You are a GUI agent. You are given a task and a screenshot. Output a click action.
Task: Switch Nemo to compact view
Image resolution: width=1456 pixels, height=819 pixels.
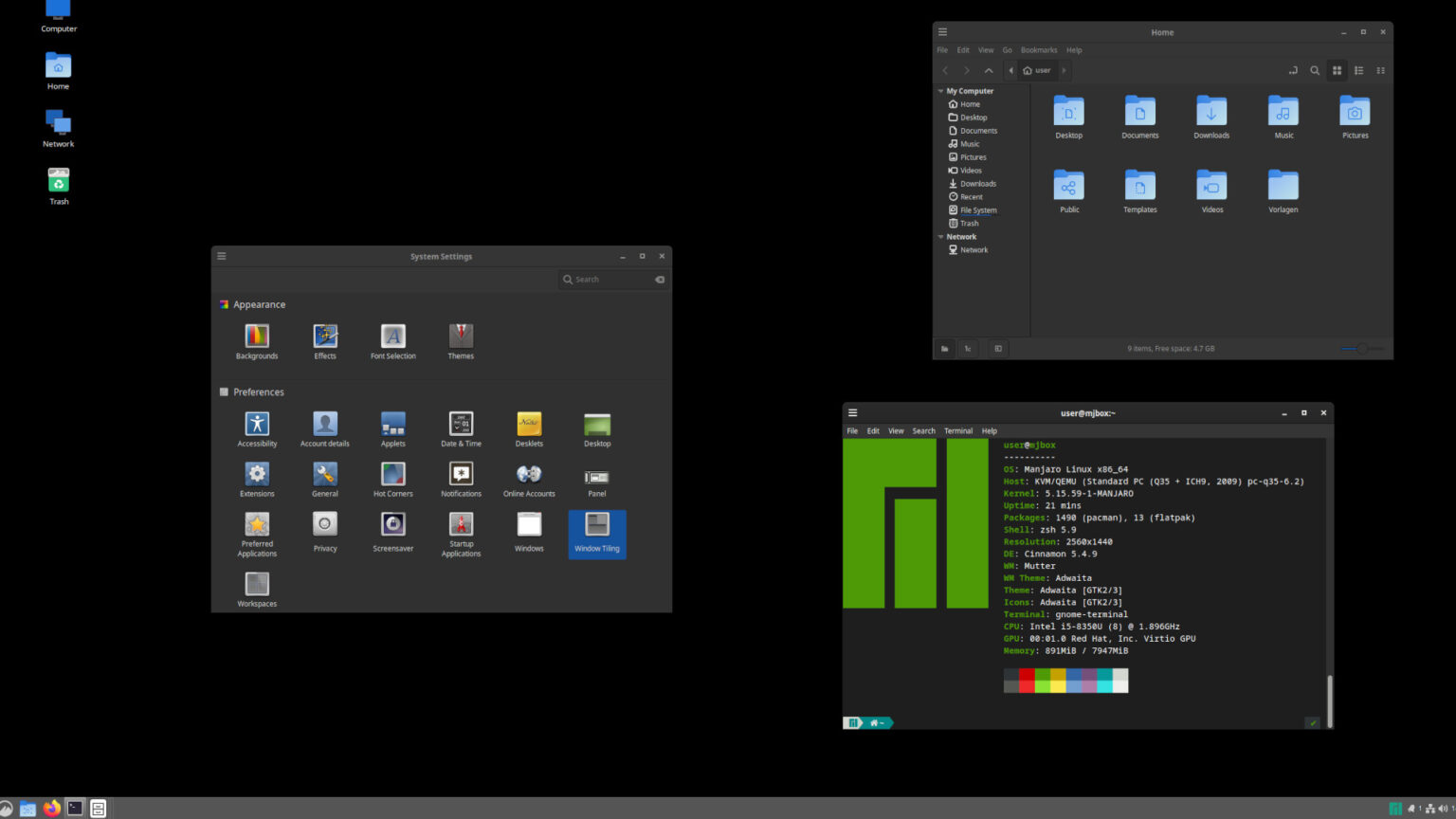tap(1380, 70)
